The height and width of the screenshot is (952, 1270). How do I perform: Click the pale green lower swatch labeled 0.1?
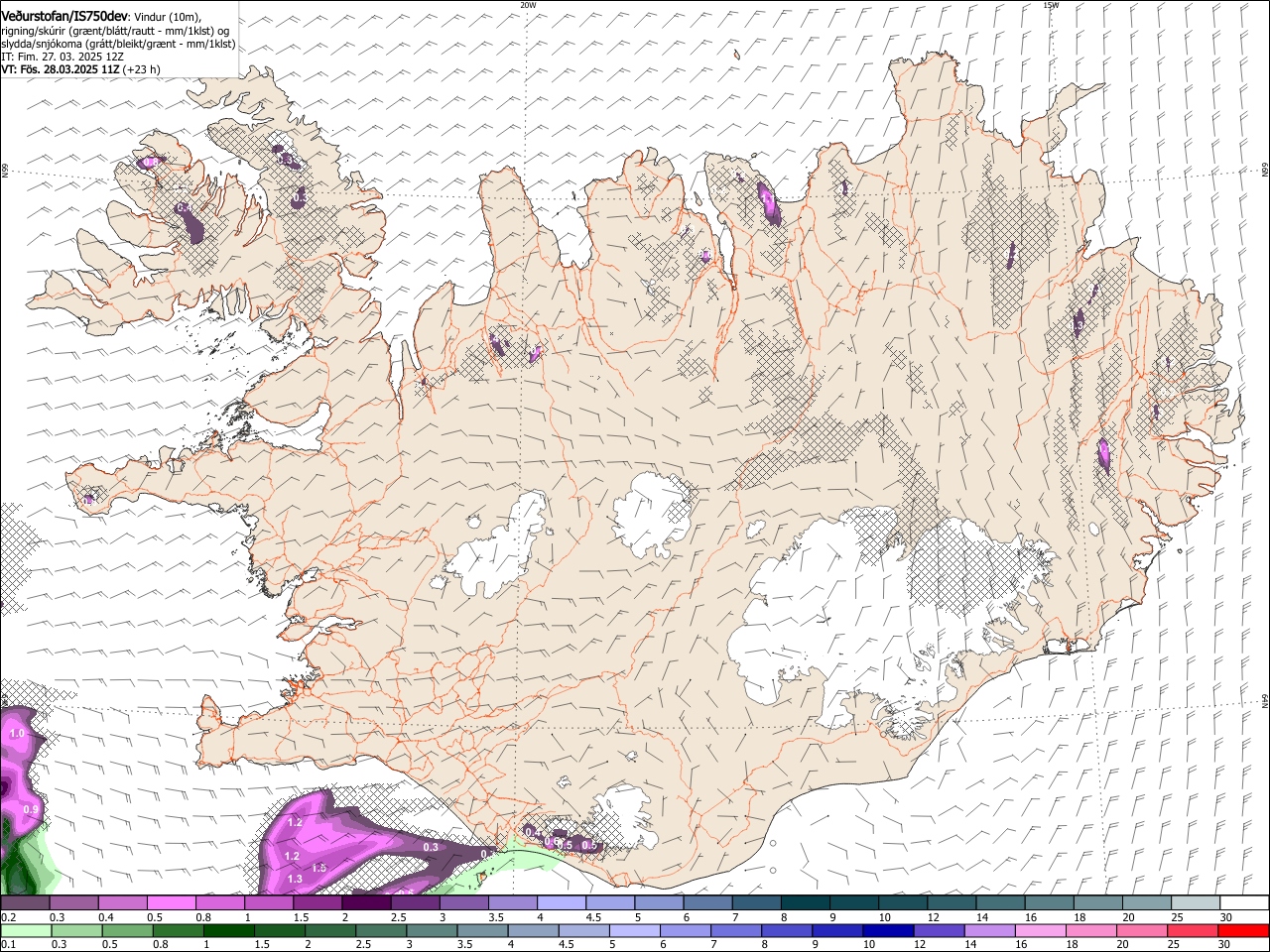coord(26,930)
